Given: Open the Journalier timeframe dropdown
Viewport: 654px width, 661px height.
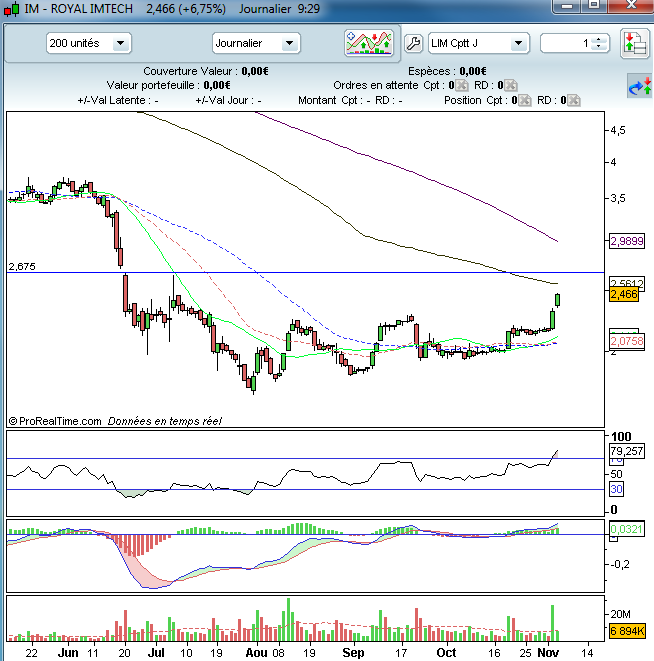Looking at the screenshot, I should [256, 43].
